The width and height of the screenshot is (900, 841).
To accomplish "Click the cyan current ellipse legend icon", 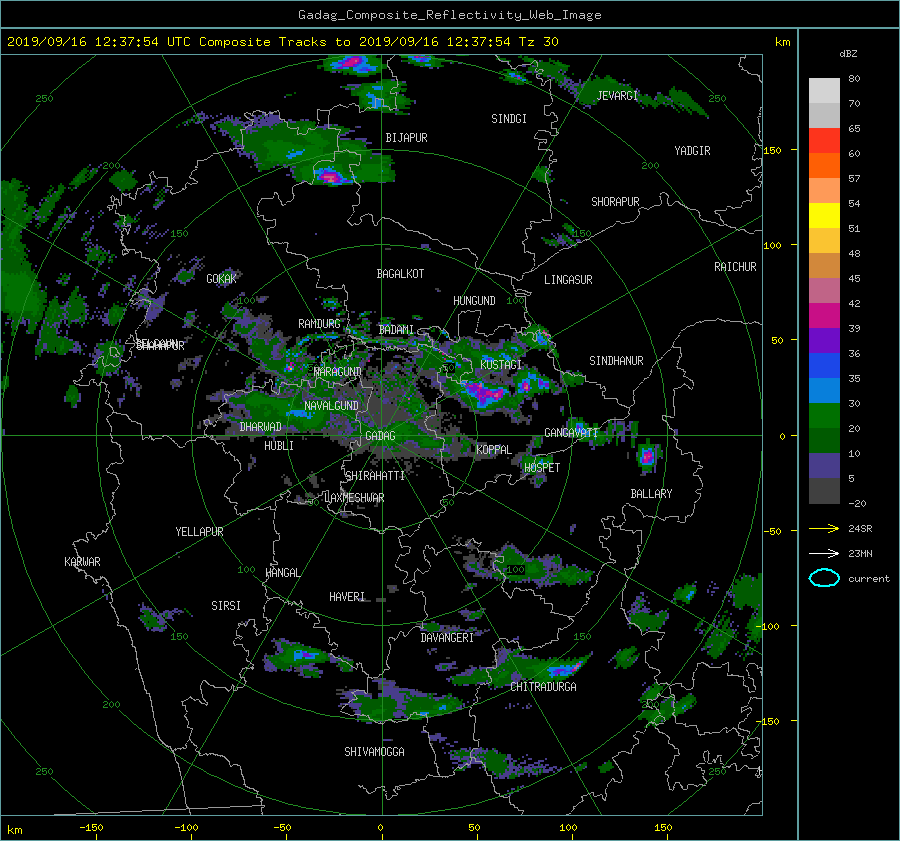I will [x=824, y=578].
